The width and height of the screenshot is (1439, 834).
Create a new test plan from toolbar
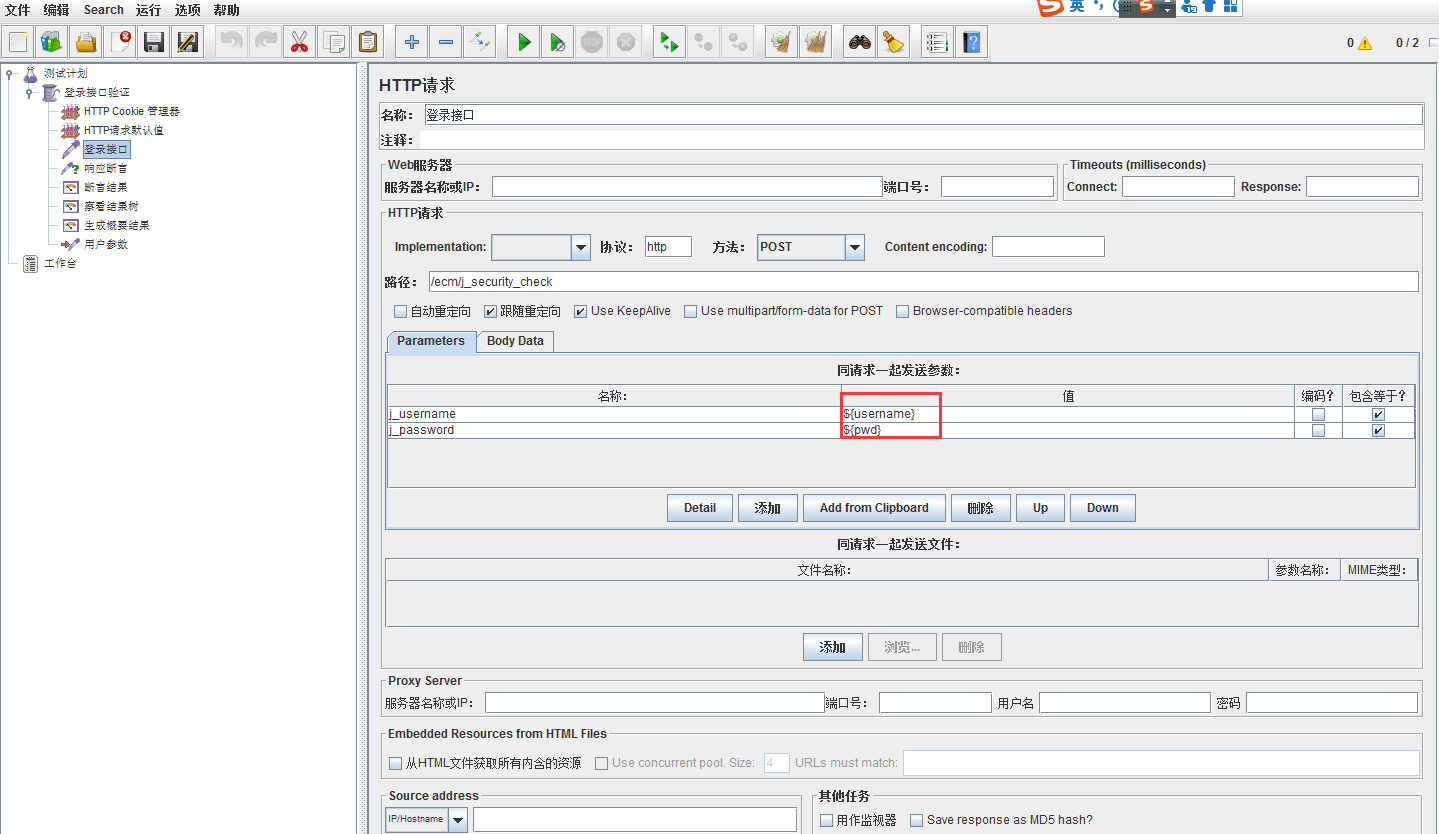[18, 42]
